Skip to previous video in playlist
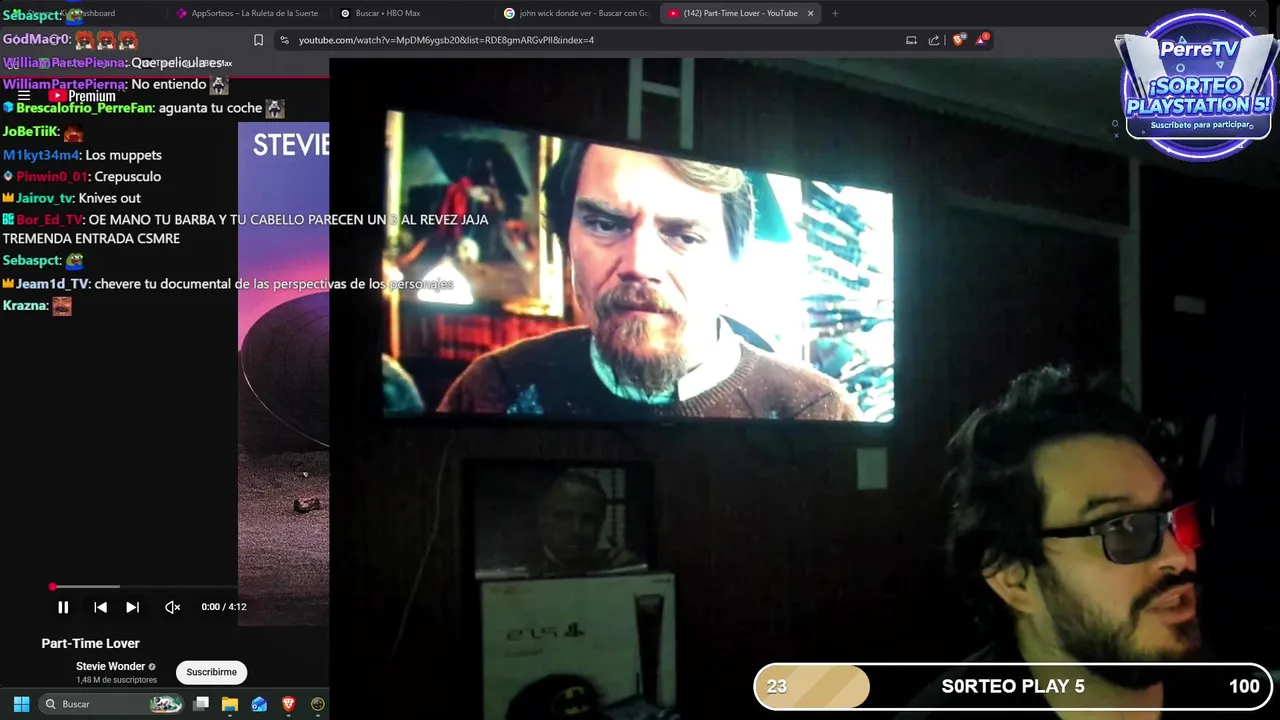 point(100,607)
